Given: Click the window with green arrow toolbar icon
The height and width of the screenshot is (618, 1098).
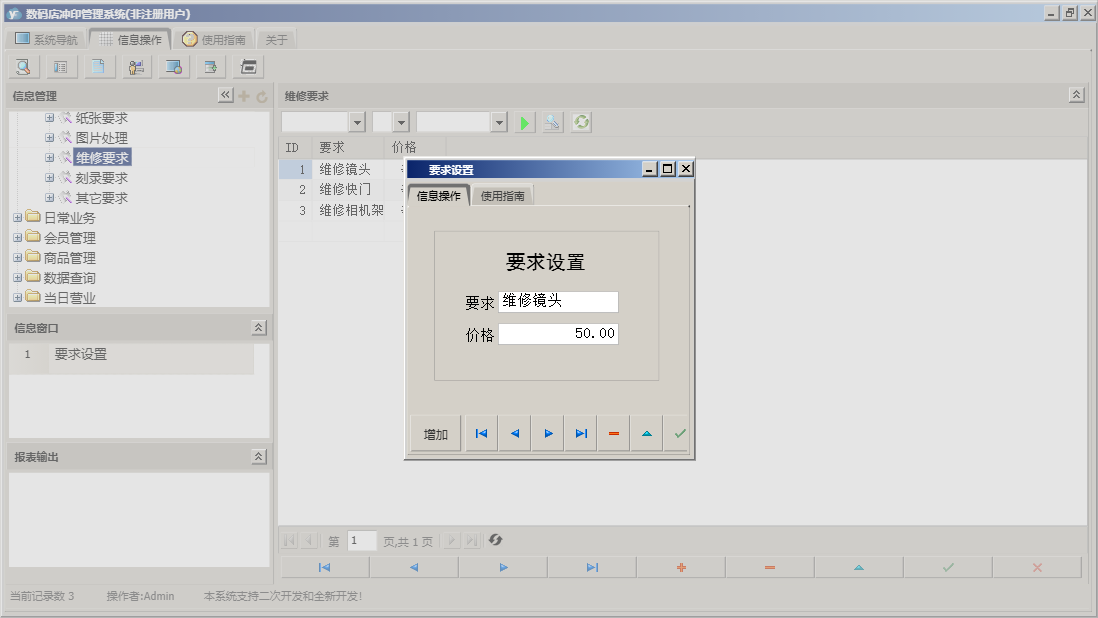Looking at the screenshot, I should point(211,67).
